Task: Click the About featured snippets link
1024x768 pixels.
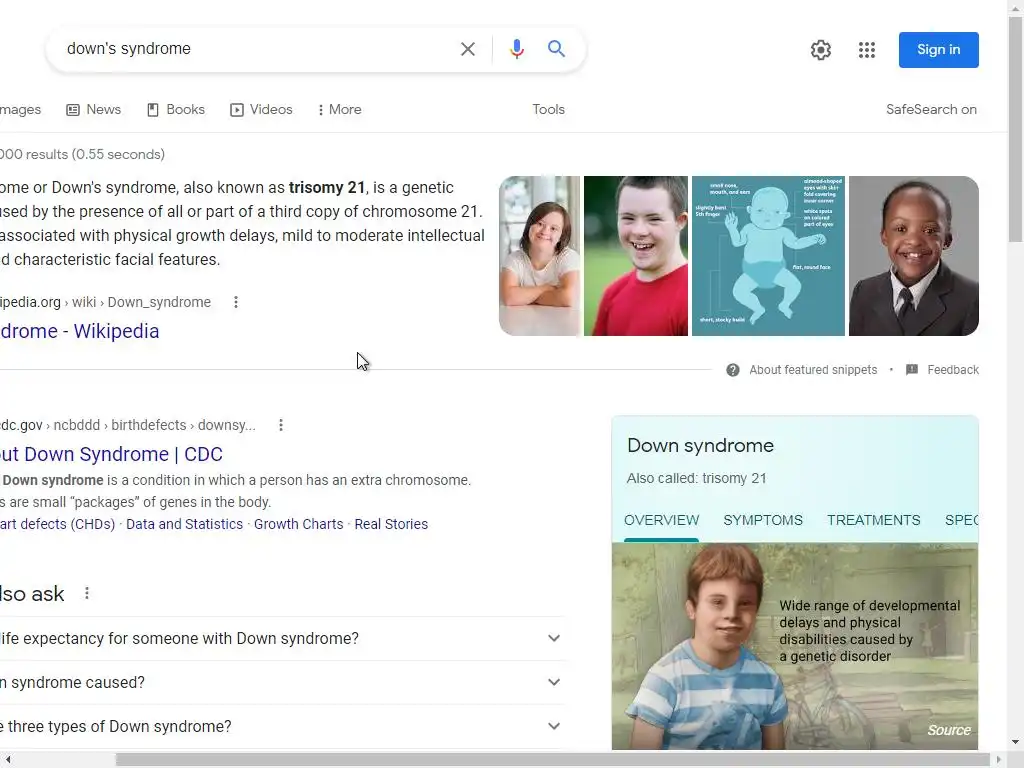Action: coord(813,370)
